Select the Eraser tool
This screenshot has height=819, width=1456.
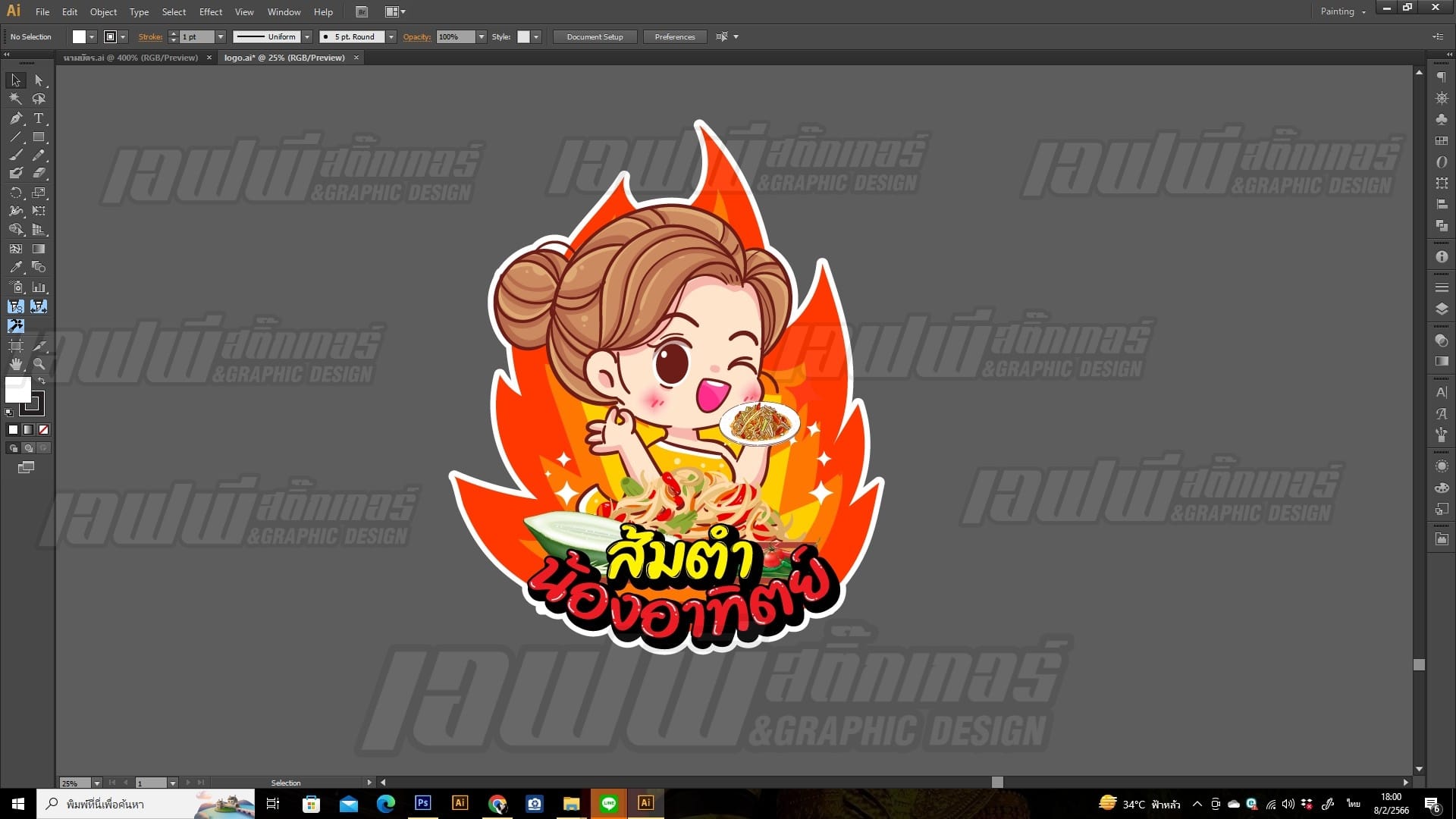[39, 174]
